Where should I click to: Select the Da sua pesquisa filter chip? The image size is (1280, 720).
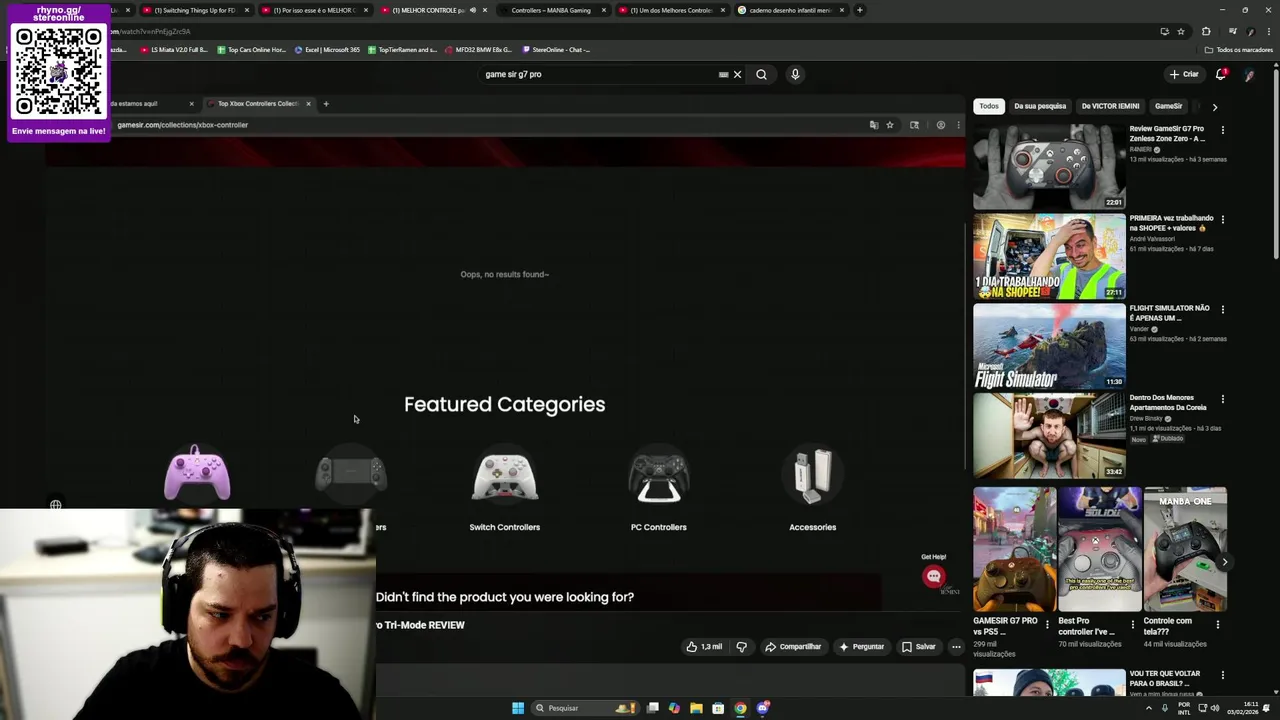click(1040, 106)
